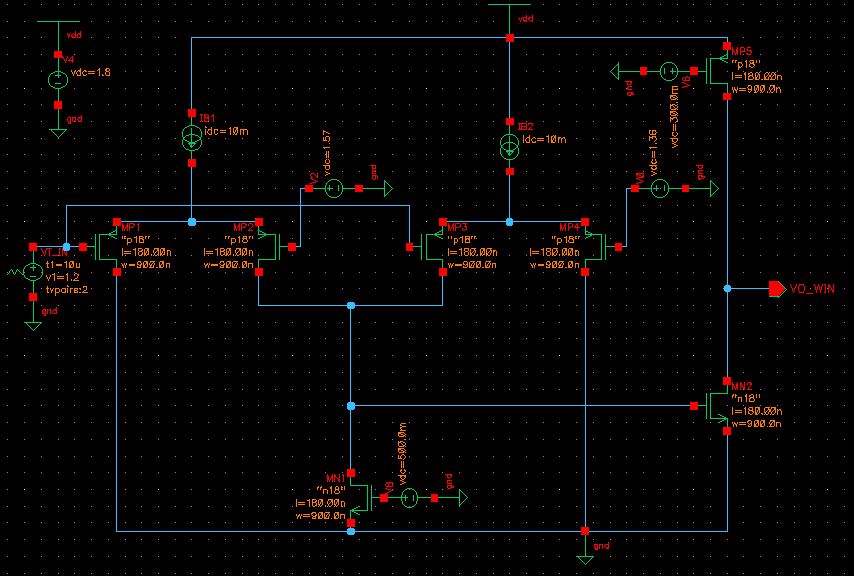Click the bottom gnd symbol
Viewport: 854px width, 576px height.
tap(585, 559)
